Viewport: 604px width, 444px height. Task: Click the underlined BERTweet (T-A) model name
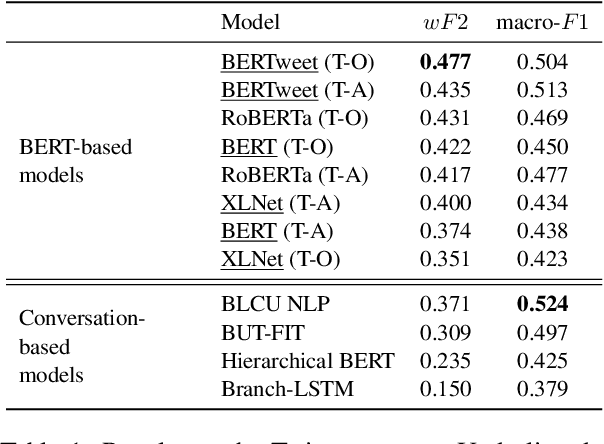point(296,90)
